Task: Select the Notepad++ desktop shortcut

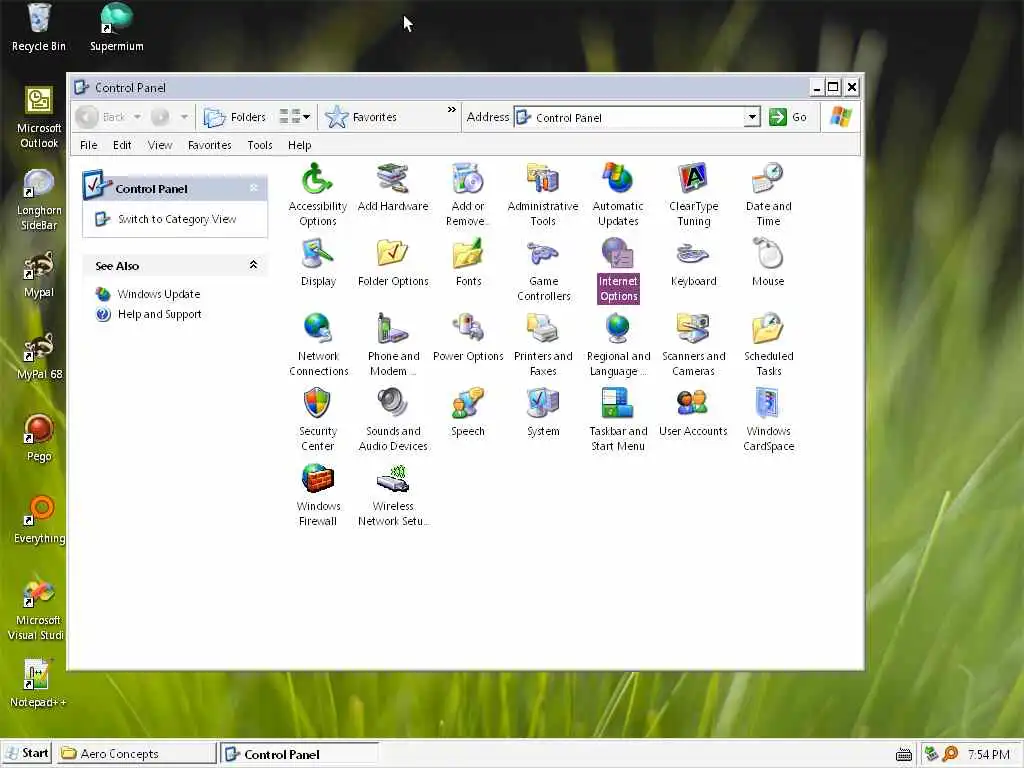Action: pyautogui.click(x=38, y=684)
